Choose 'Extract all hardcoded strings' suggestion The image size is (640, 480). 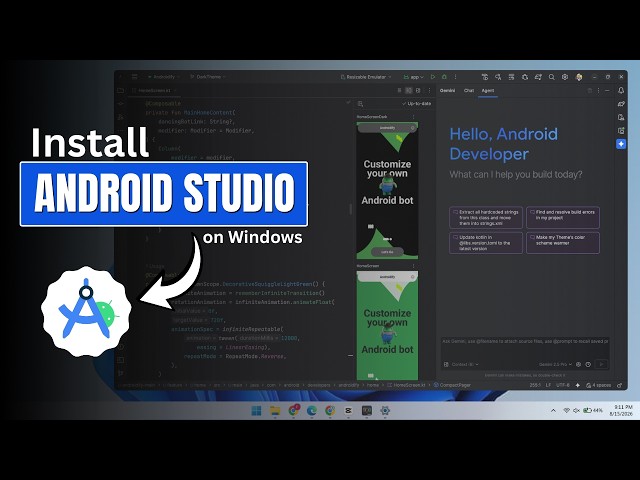click(x=486, y=218)
